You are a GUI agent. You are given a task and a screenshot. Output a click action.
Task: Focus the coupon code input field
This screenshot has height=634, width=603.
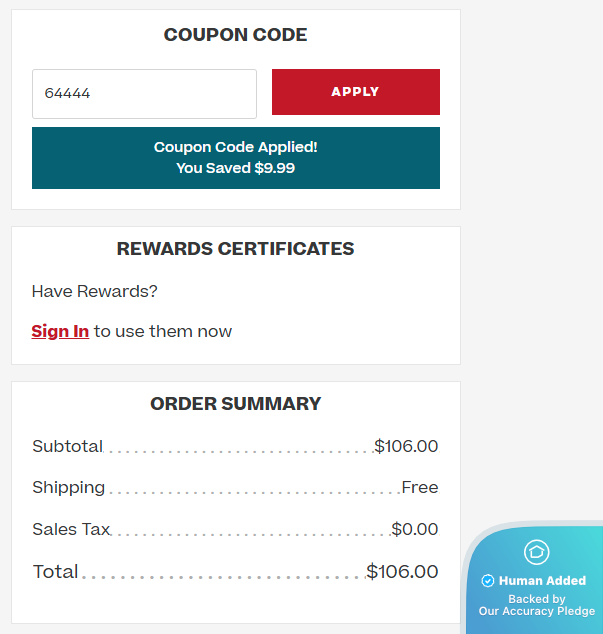coord(144,93)
